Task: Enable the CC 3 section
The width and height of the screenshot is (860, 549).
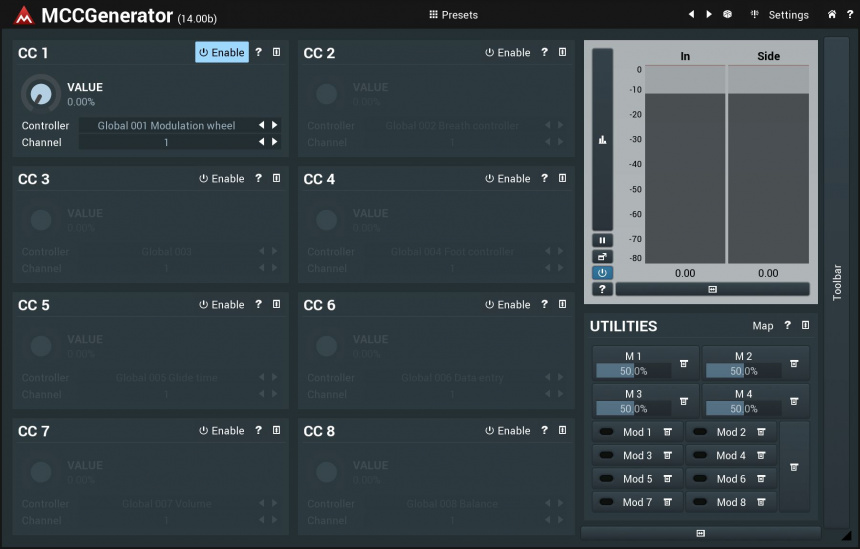Action: pyautogui.click(x=222, y=178)
